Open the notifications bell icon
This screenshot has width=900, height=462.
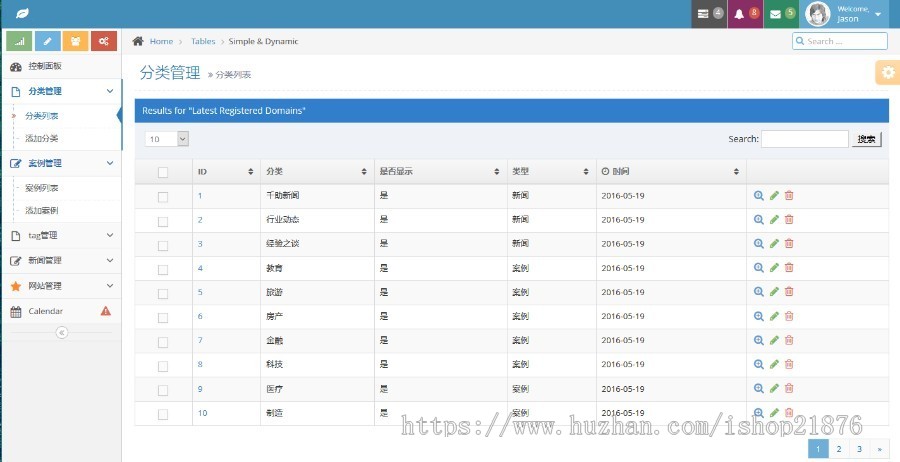746,14
